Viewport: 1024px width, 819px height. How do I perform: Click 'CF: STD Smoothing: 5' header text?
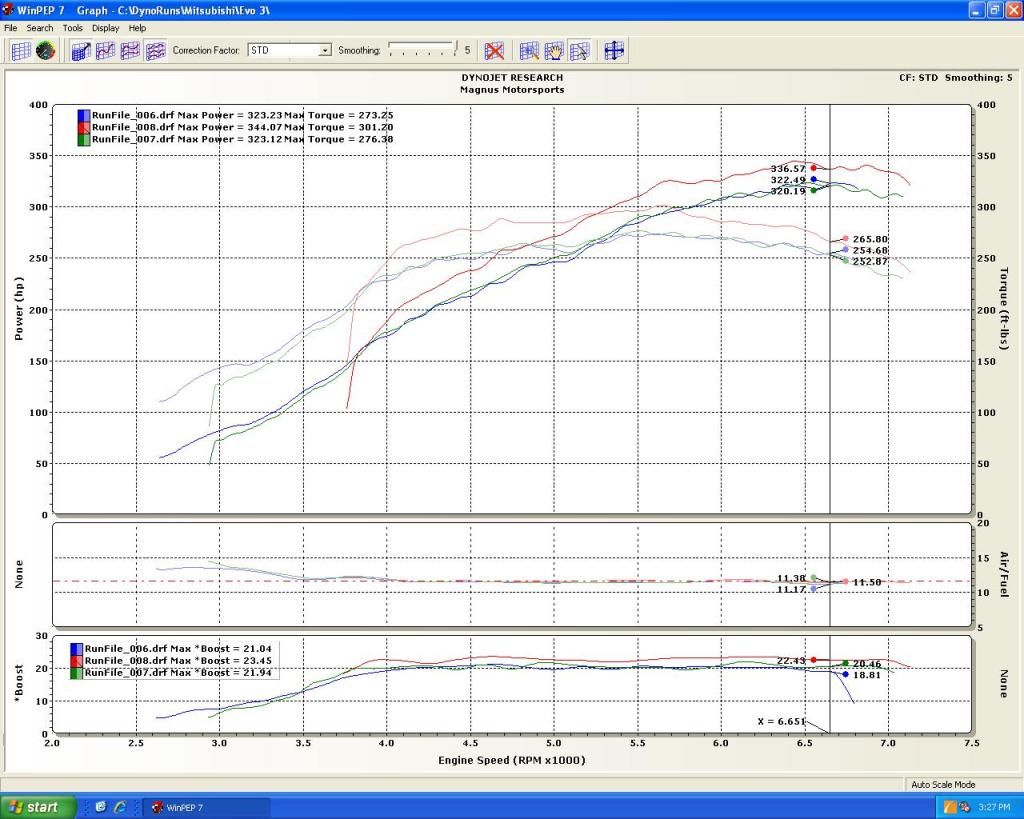pyautogui.click(x=955, y=78)
